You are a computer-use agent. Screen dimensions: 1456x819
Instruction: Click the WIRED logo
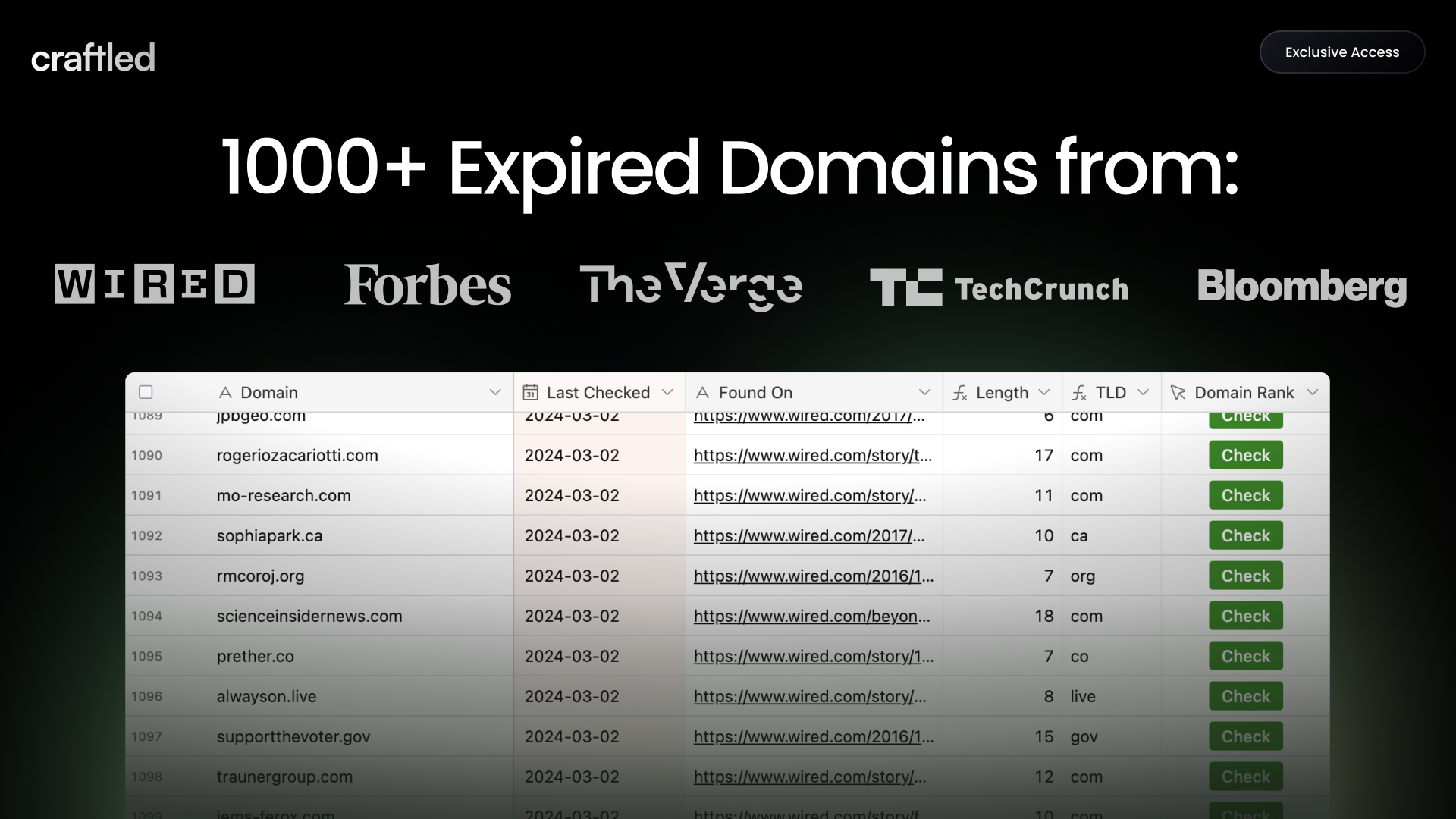pos(155,284)
